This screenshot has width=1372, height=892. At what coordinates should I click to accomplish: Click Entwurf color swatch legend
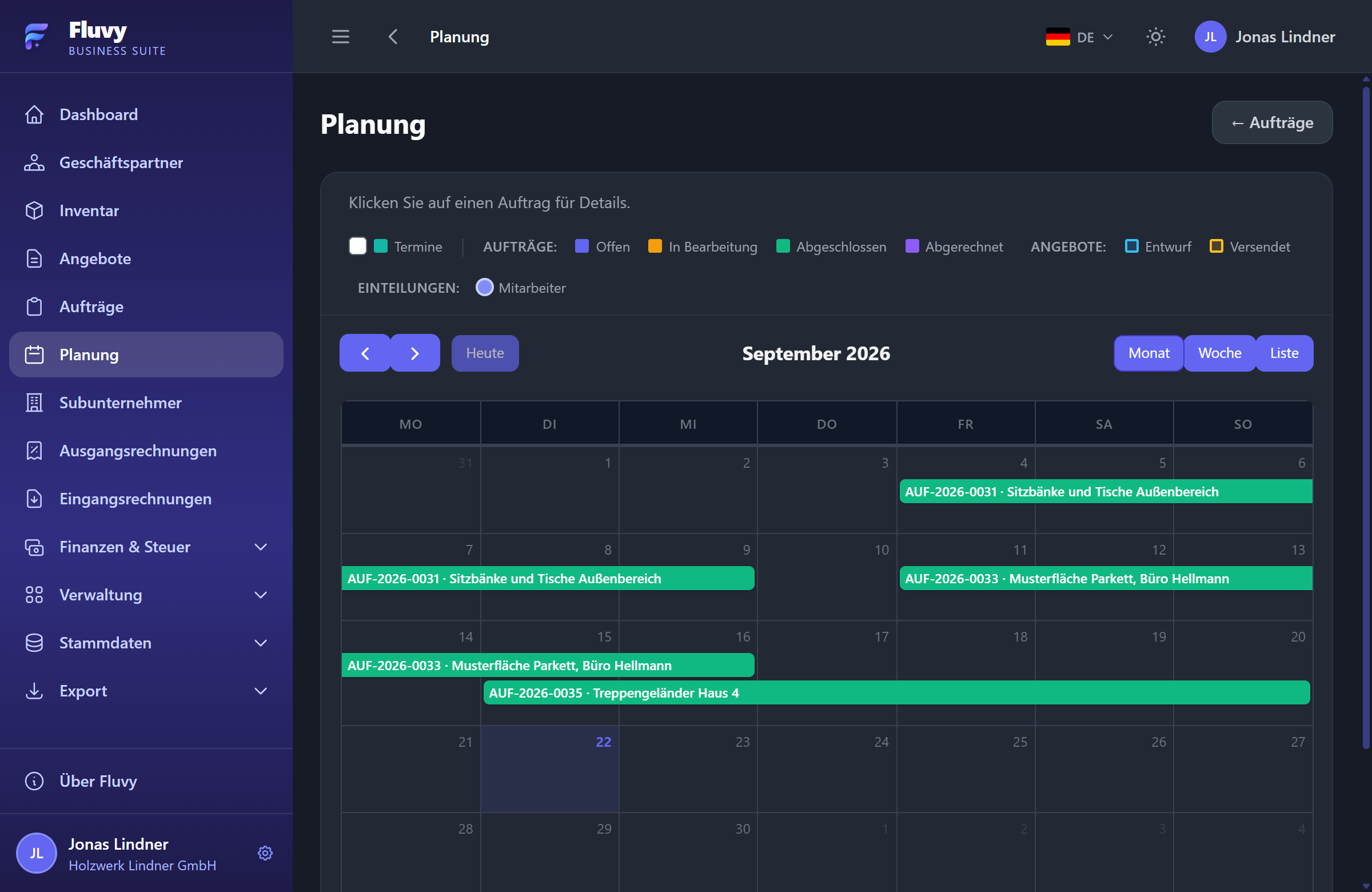pyautogui.click(x=1131, y=246)
